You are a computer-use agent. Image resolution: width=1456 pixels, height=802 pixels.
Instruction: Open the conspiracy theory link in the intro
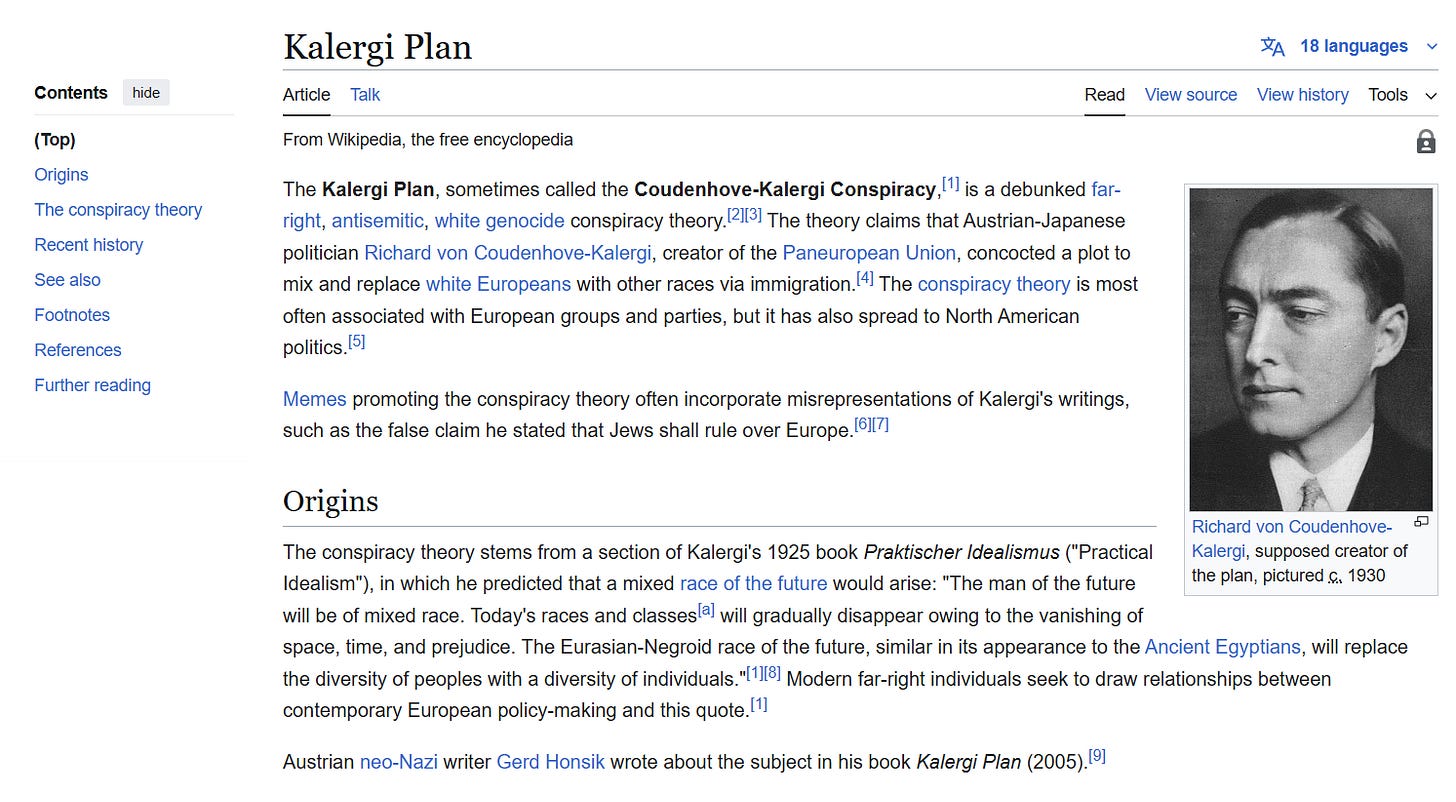pyautogui.click(x=994, y=284)
